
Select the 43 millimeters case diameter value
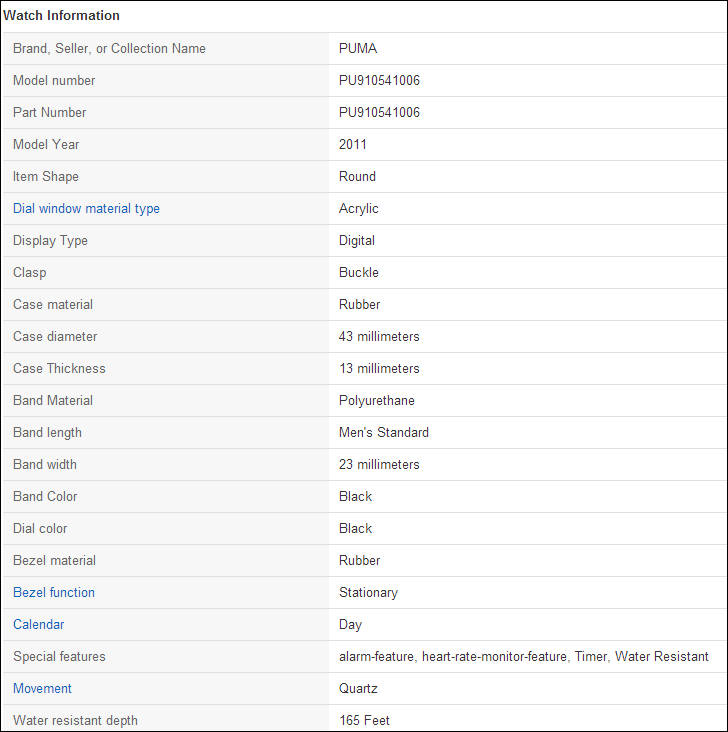point(379,337)
